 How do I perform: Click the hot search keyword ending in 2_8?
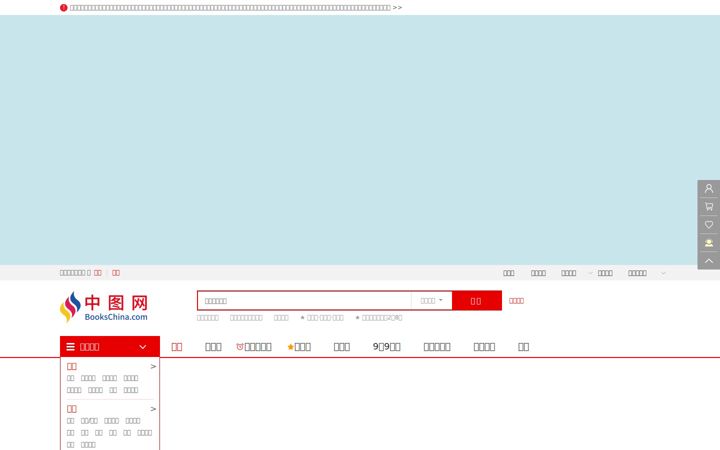pos(379,318)
